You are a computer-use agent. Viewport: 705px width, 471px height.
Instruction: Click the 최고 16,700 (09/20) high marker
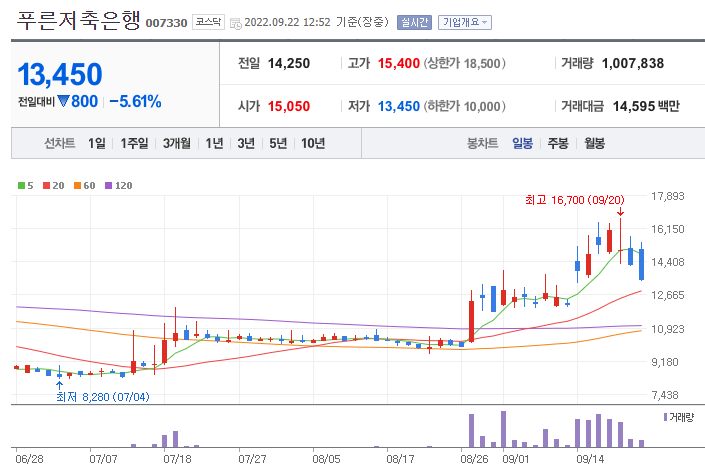575,200
